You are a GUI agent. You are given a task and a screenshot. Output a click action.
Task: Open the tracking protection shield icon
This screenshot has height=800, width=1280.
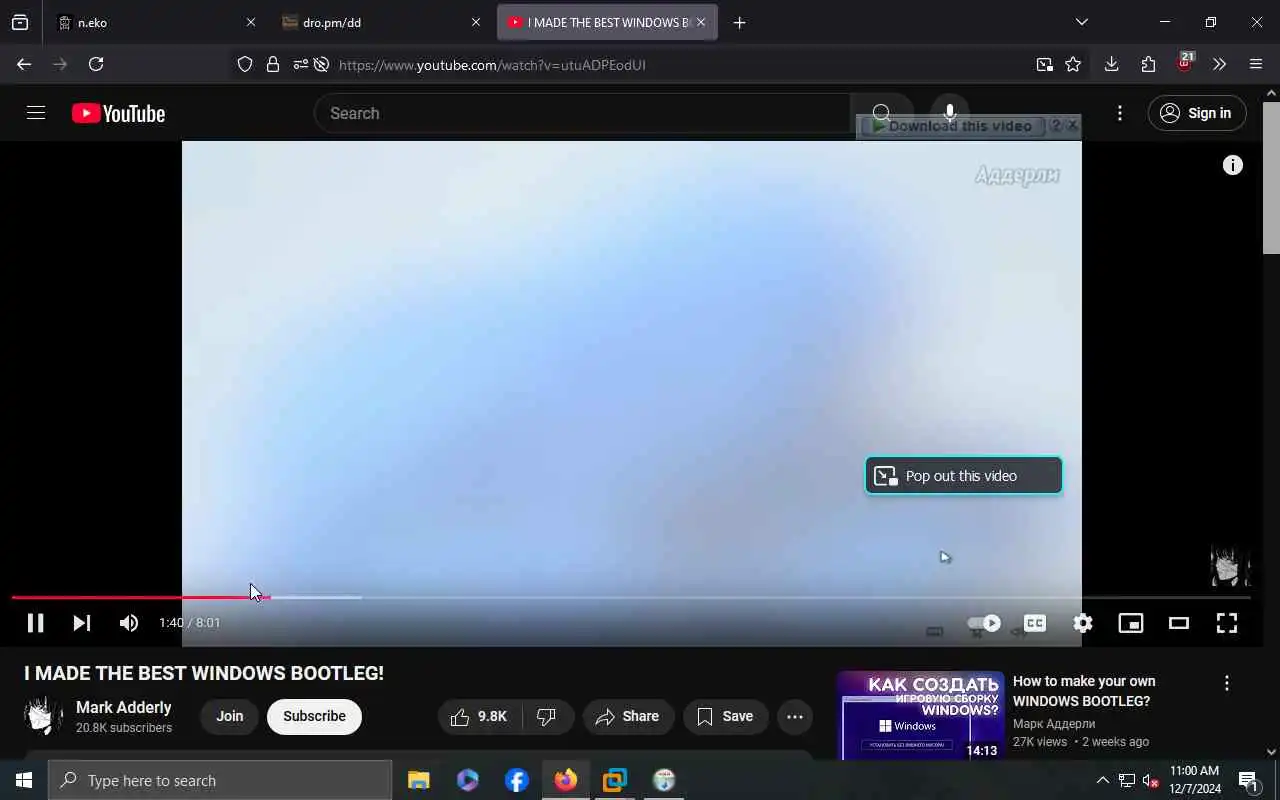click(245, 64)
